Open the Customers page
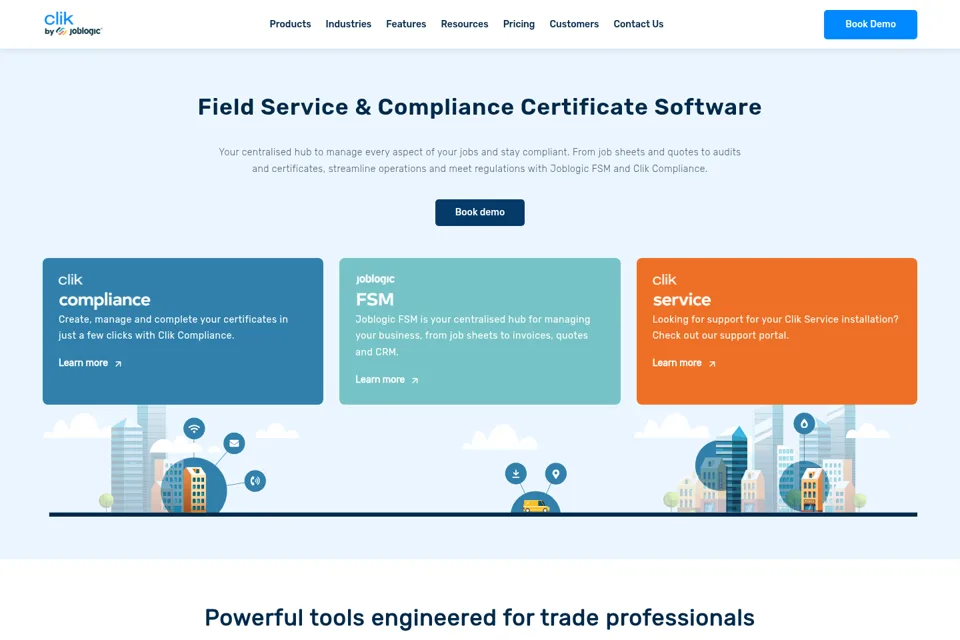The image size is (960, 640). click(574, 24)
